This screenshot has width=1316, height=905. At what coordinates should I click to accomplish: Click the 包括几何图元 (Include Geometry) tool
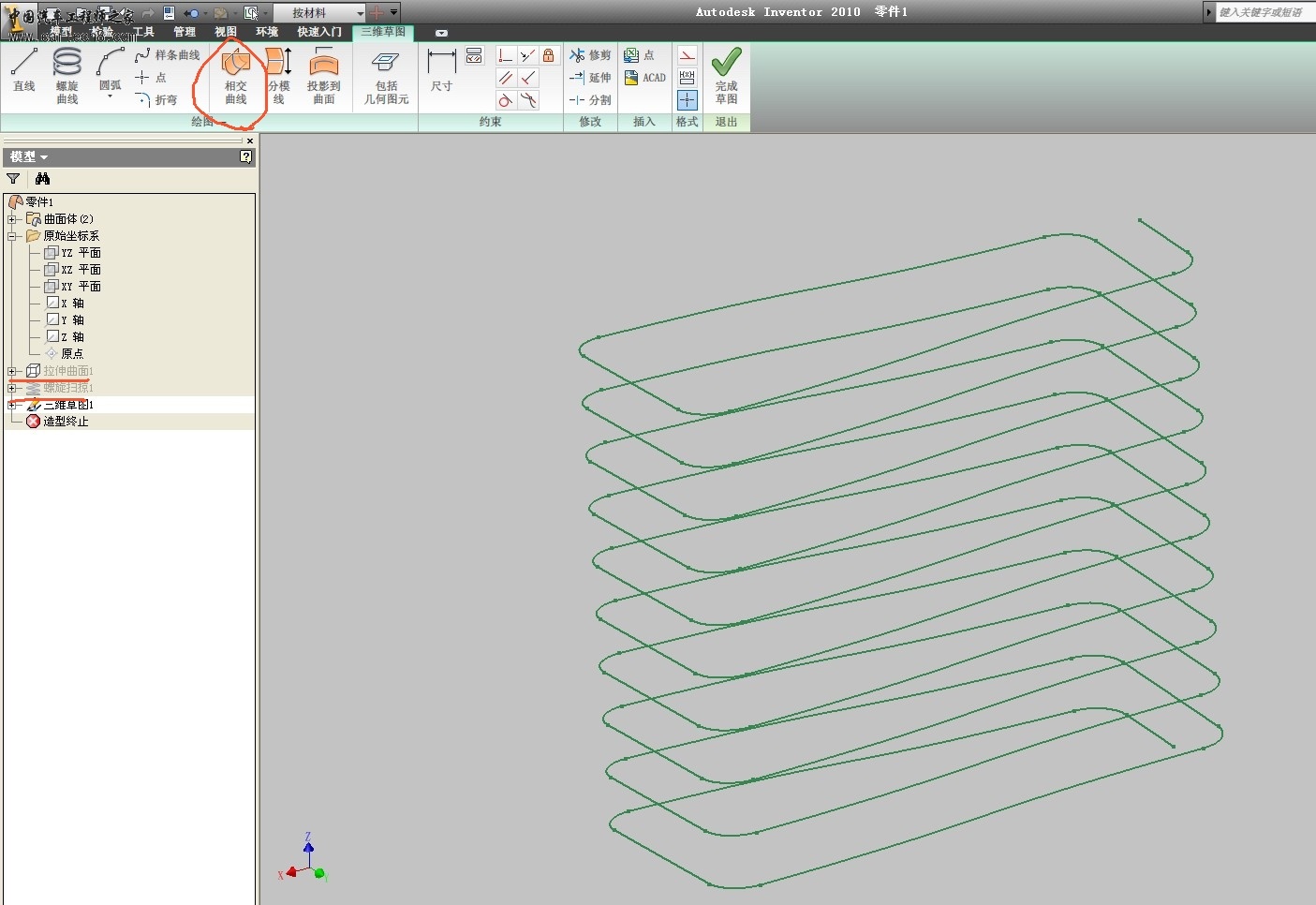point(386,75)
